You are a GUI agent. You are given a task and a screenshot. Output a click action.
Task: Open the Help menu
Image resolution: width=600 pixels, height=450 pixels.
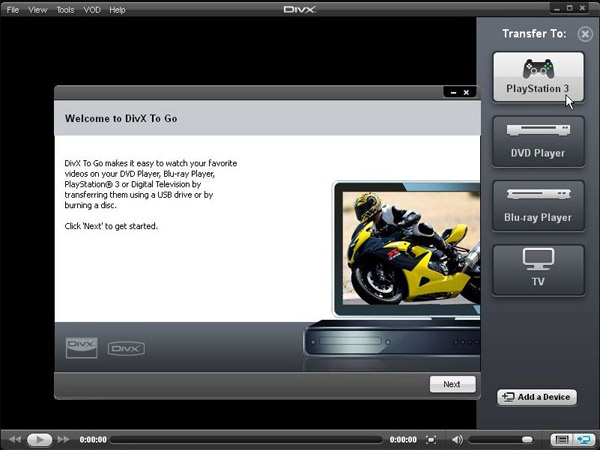117,10
